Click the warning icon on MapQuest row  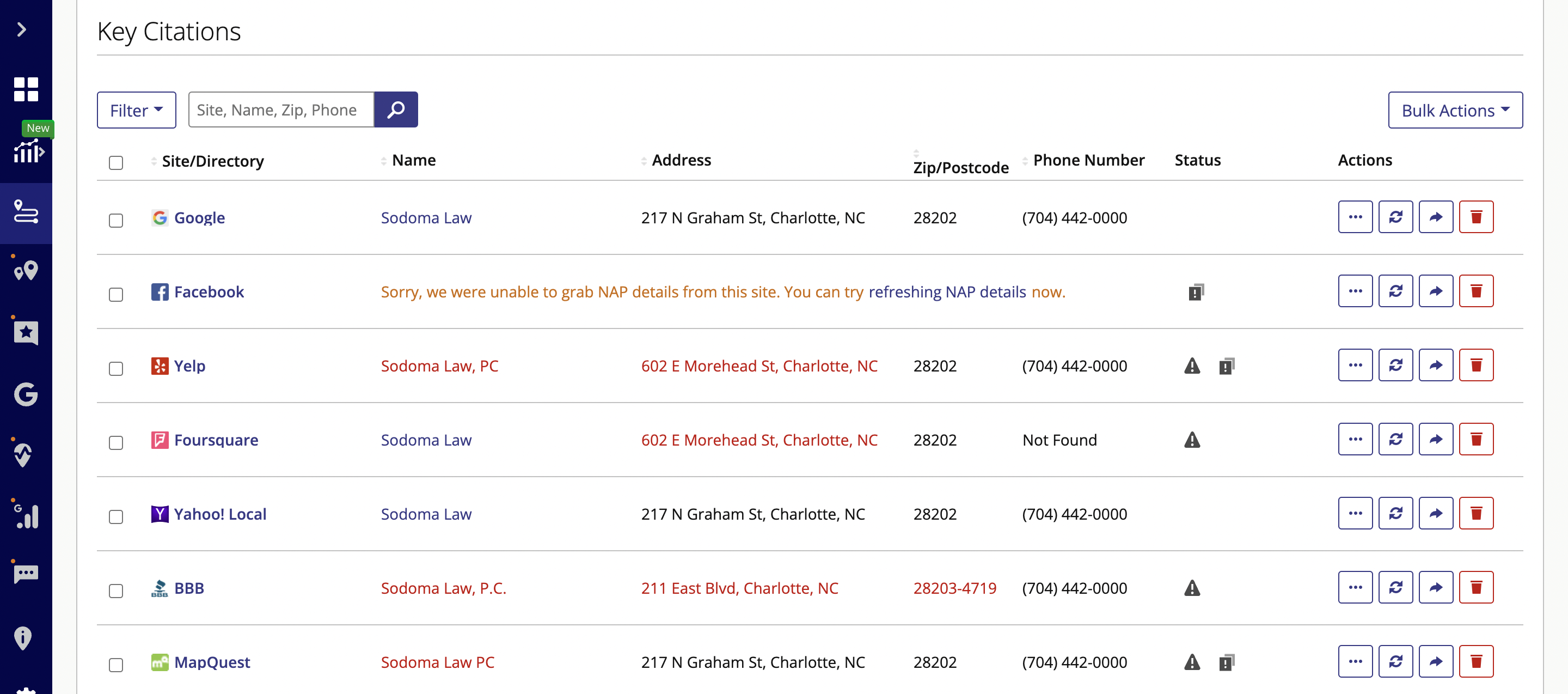click(x=1193, y=661)
